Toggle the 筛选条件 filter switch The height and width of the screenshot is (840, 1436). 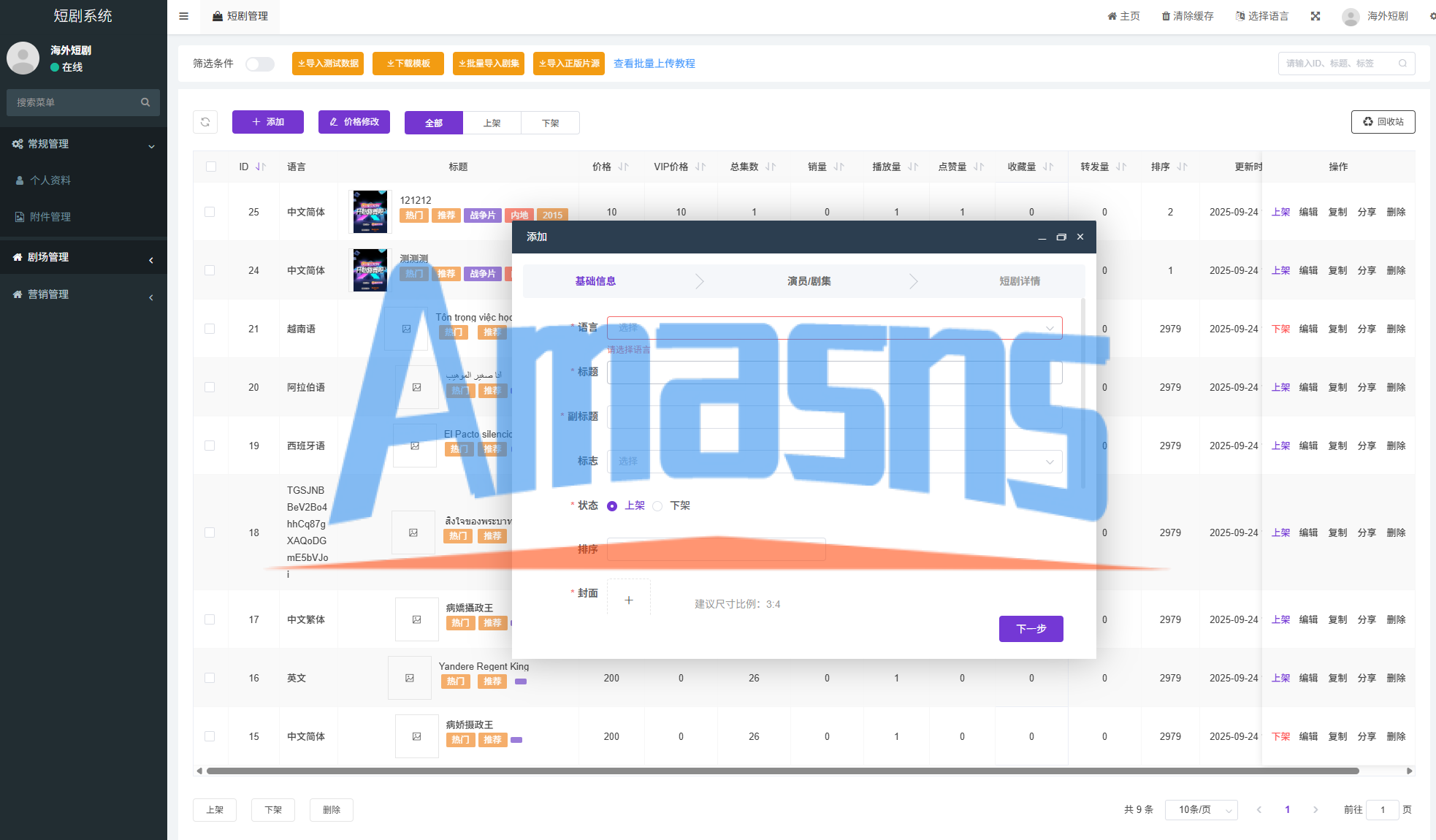[x=259, y=64]
